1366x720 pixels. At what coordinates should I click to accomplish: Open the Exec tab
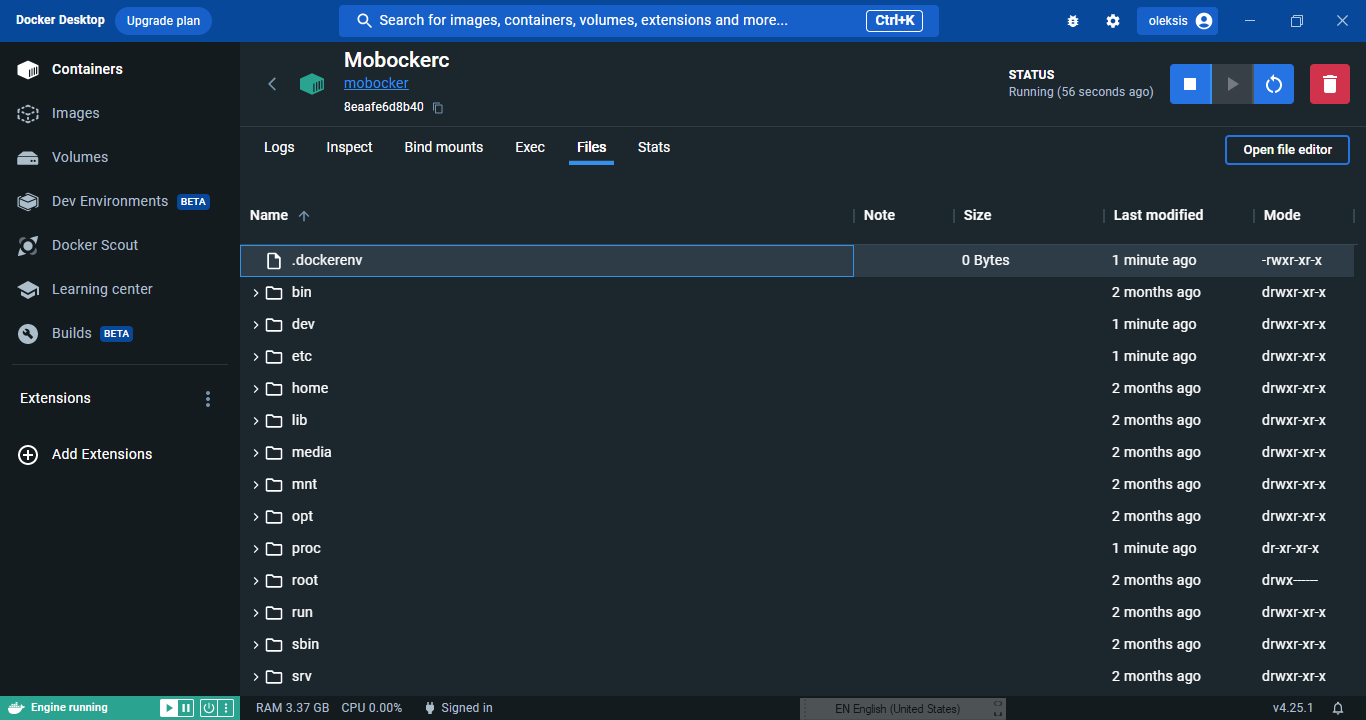(530, 147)
